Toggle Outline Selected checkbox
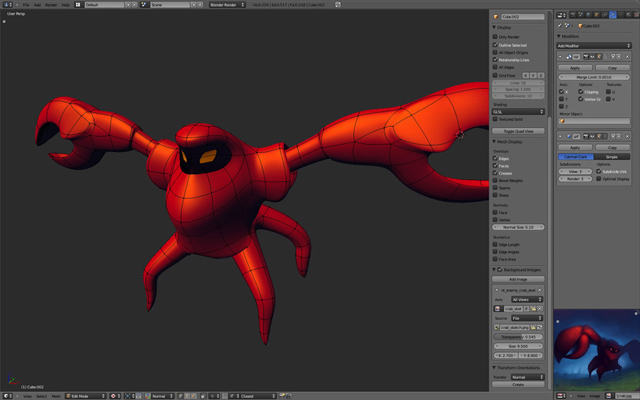Image resolution: width=640 pixels, height=400 pixels. point(497,45)
